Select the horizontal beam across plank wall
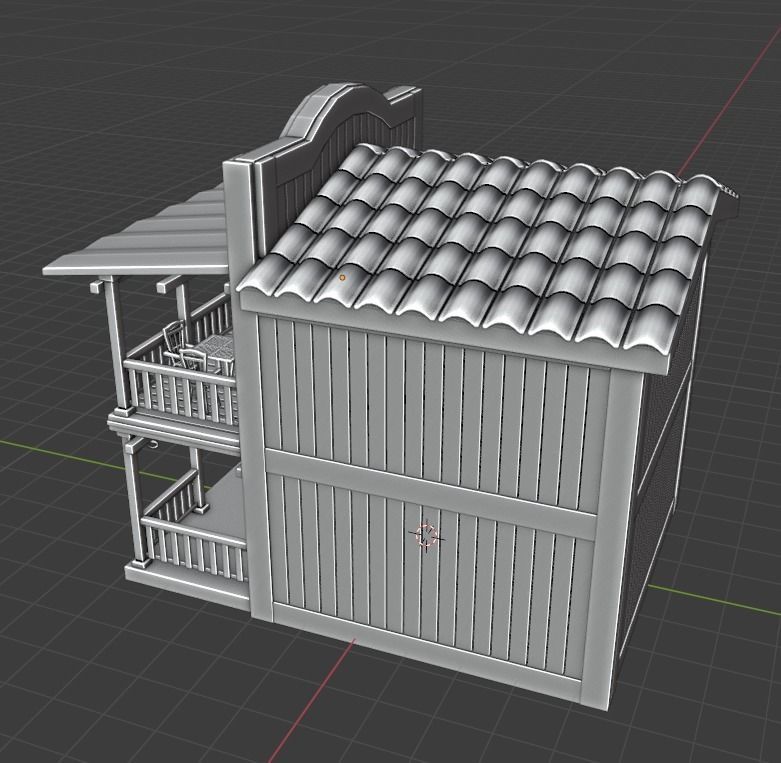The image size is (781, 763). click(x=430, y=495)
